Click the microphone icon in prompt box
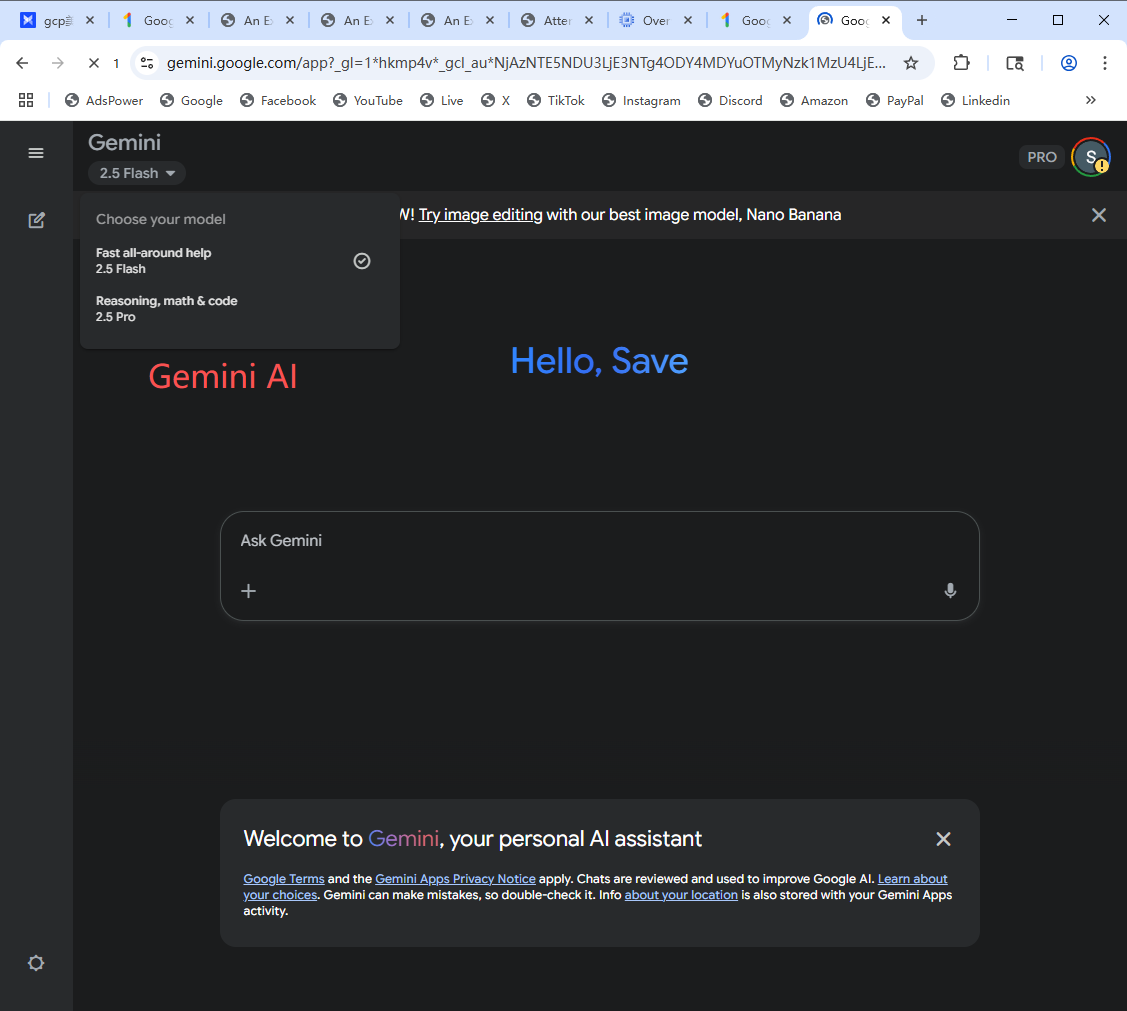 [950, 591]
